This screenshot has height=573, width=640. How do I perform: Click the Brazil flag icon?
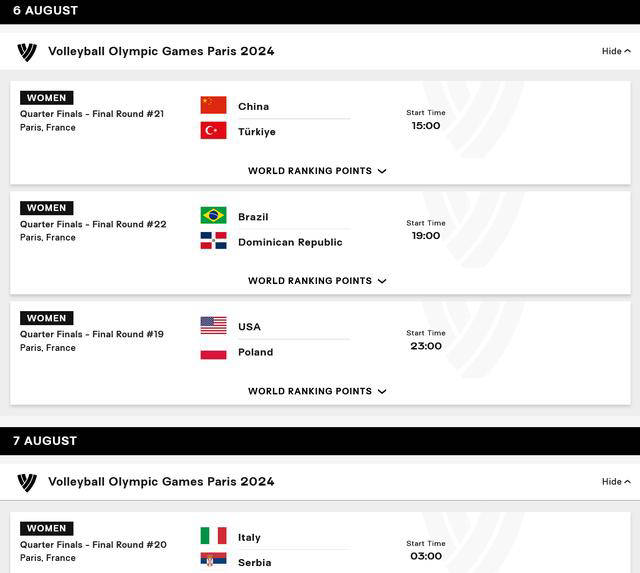[213, 215]
